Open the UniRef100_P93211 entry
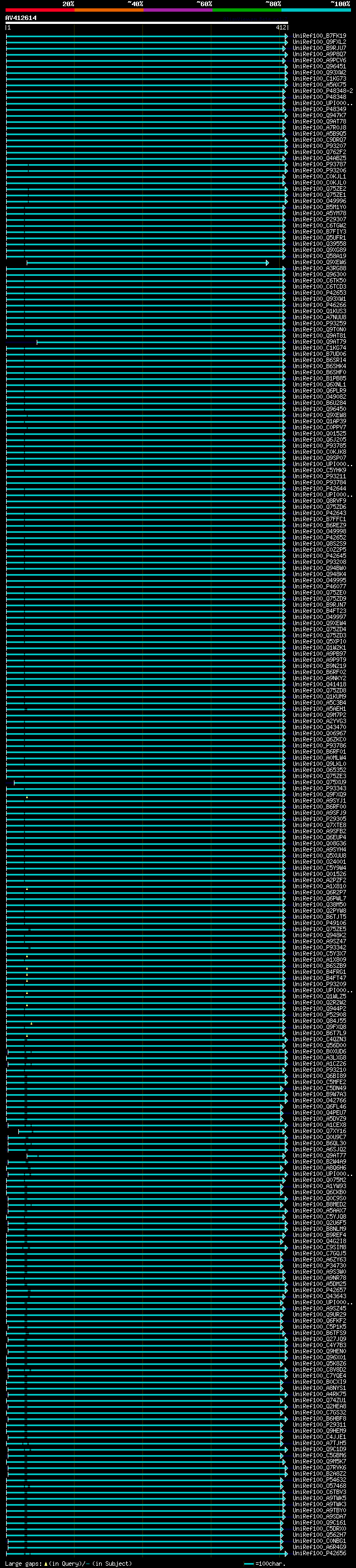 [x=319, y=477]
